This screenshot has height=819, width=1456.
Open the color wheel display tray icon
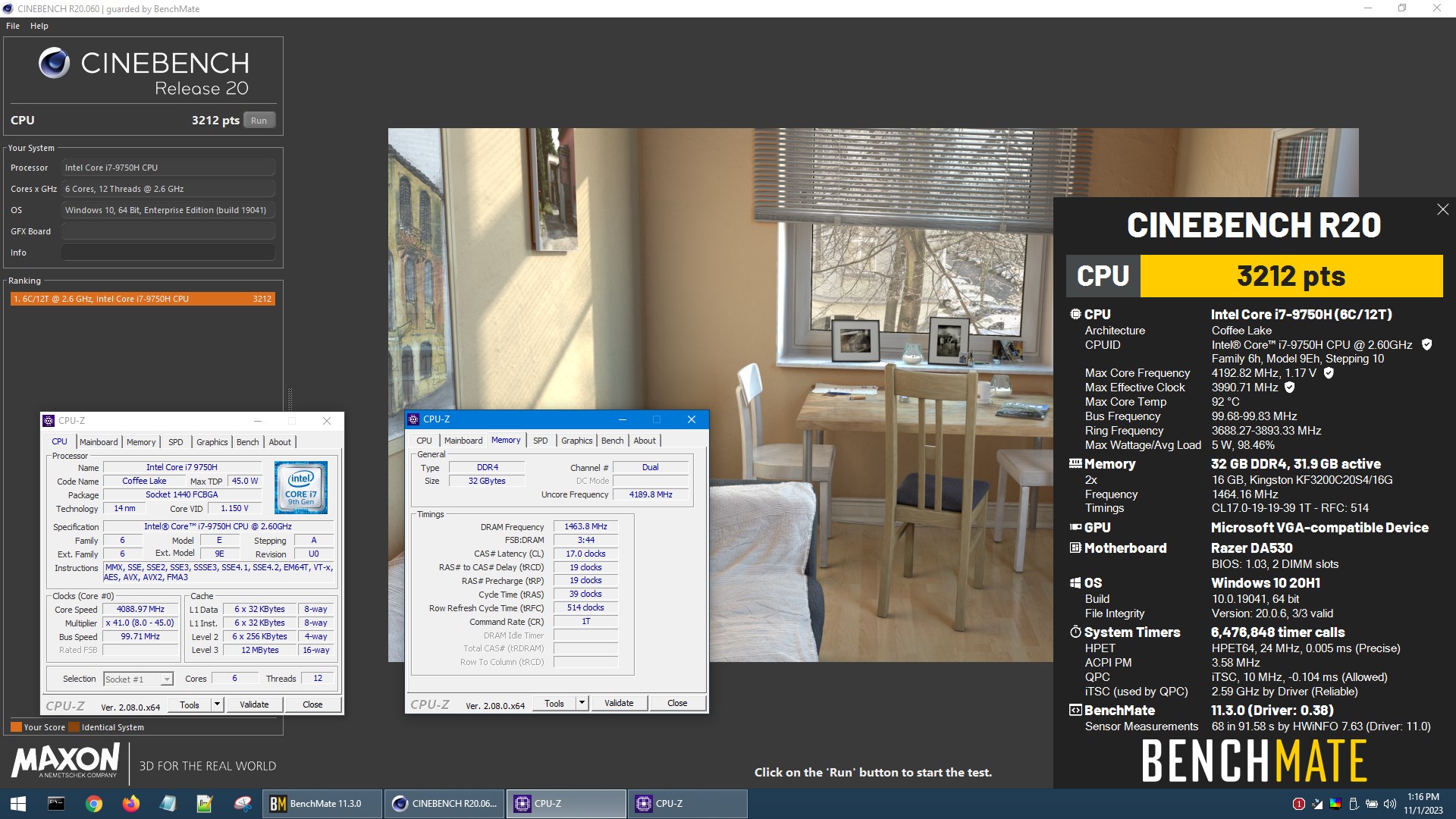(x=1335, y=804)
